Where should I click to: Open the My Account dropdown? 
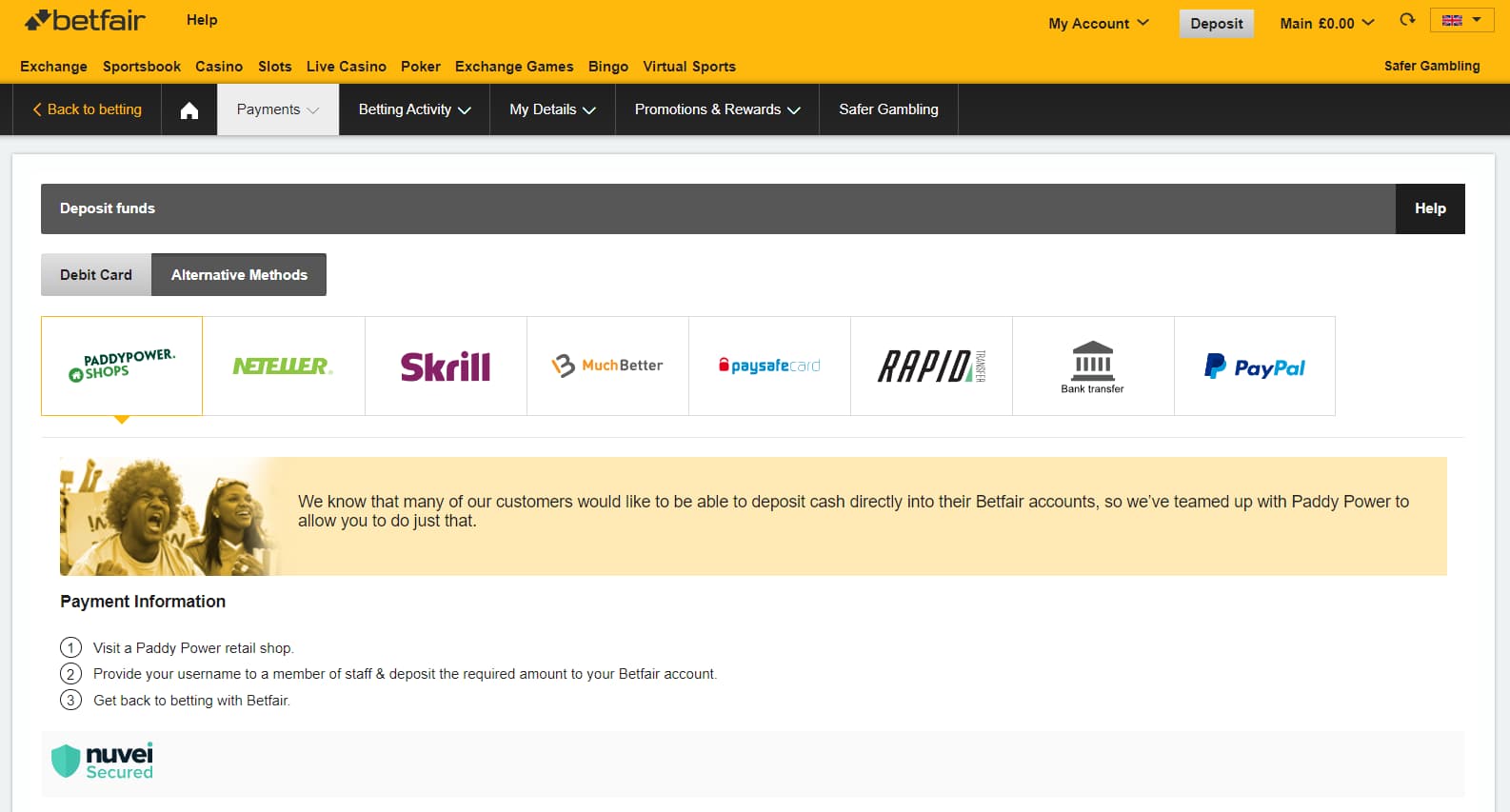tap(1099, 23)
